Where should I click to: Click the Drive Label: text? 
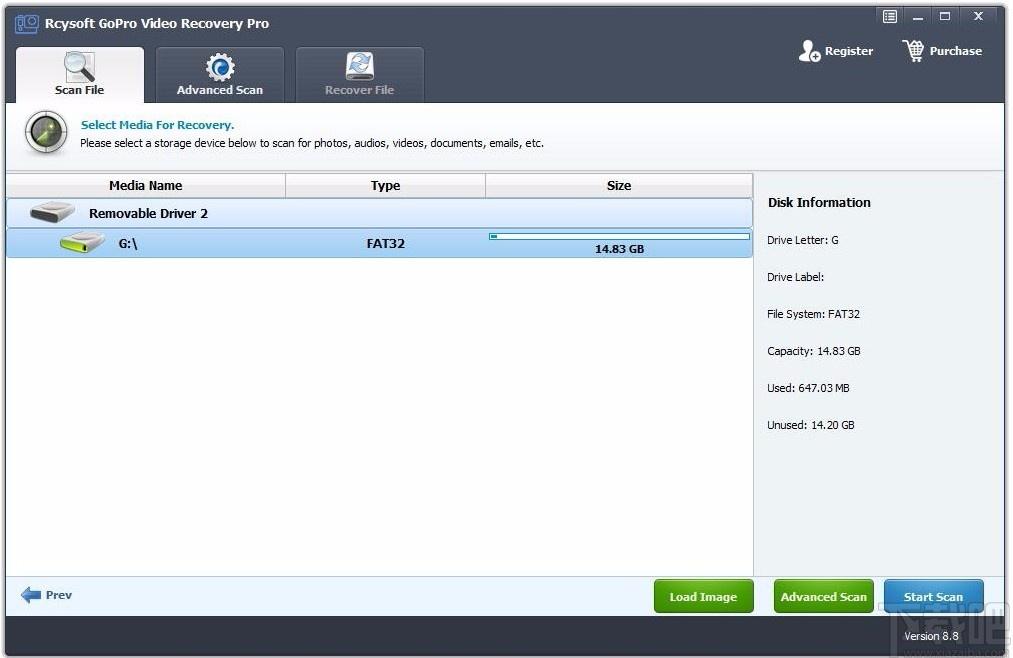(795, 277)
